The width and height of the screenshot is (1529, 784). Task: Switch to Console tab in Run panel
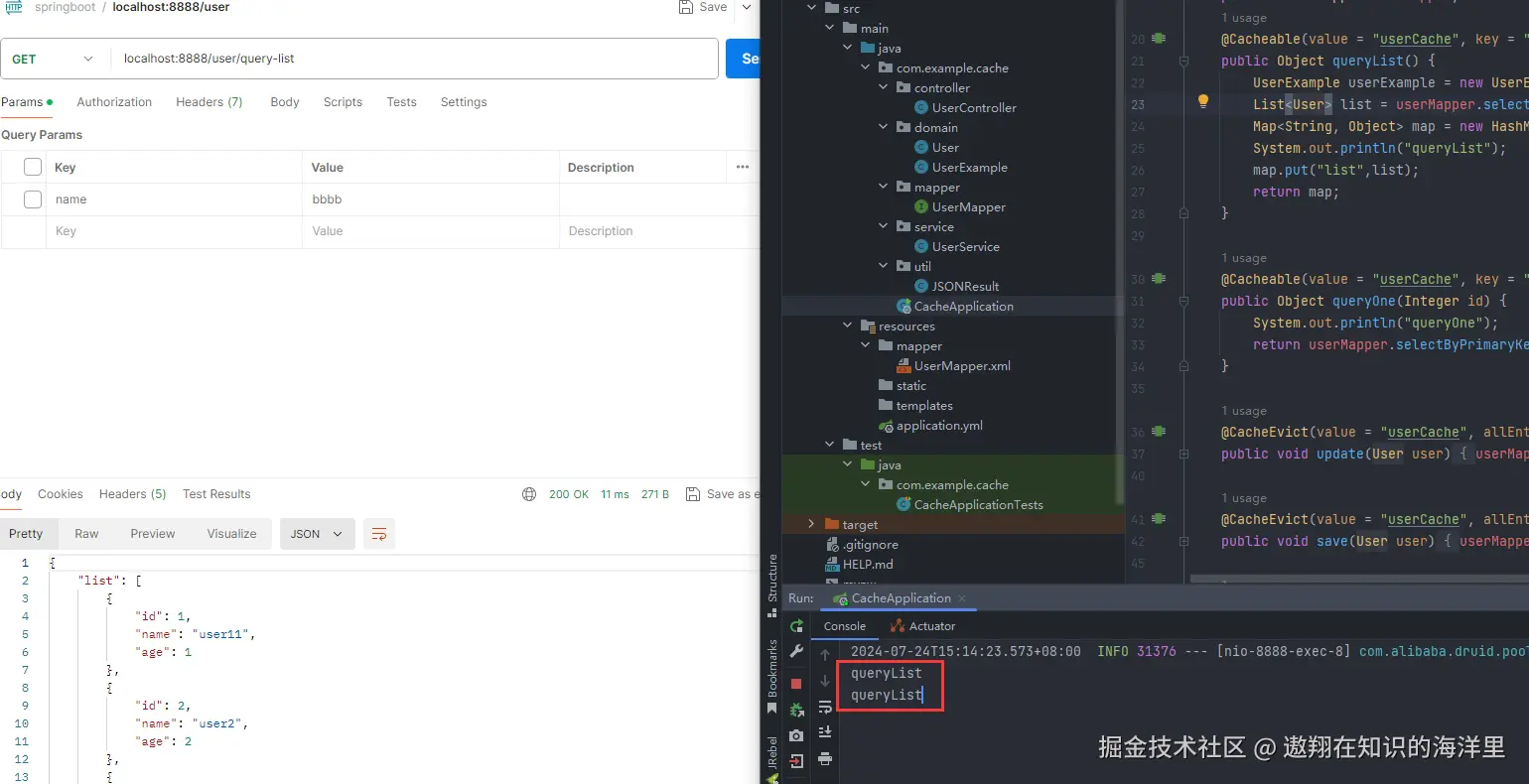click(845, 626)
